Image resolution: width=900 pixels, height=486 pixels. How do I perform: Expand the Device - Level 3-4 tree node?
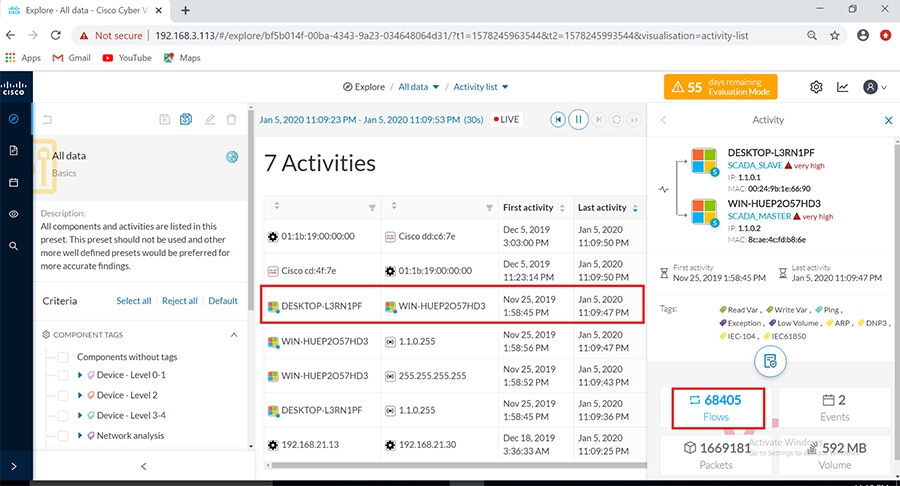[80, 415]
